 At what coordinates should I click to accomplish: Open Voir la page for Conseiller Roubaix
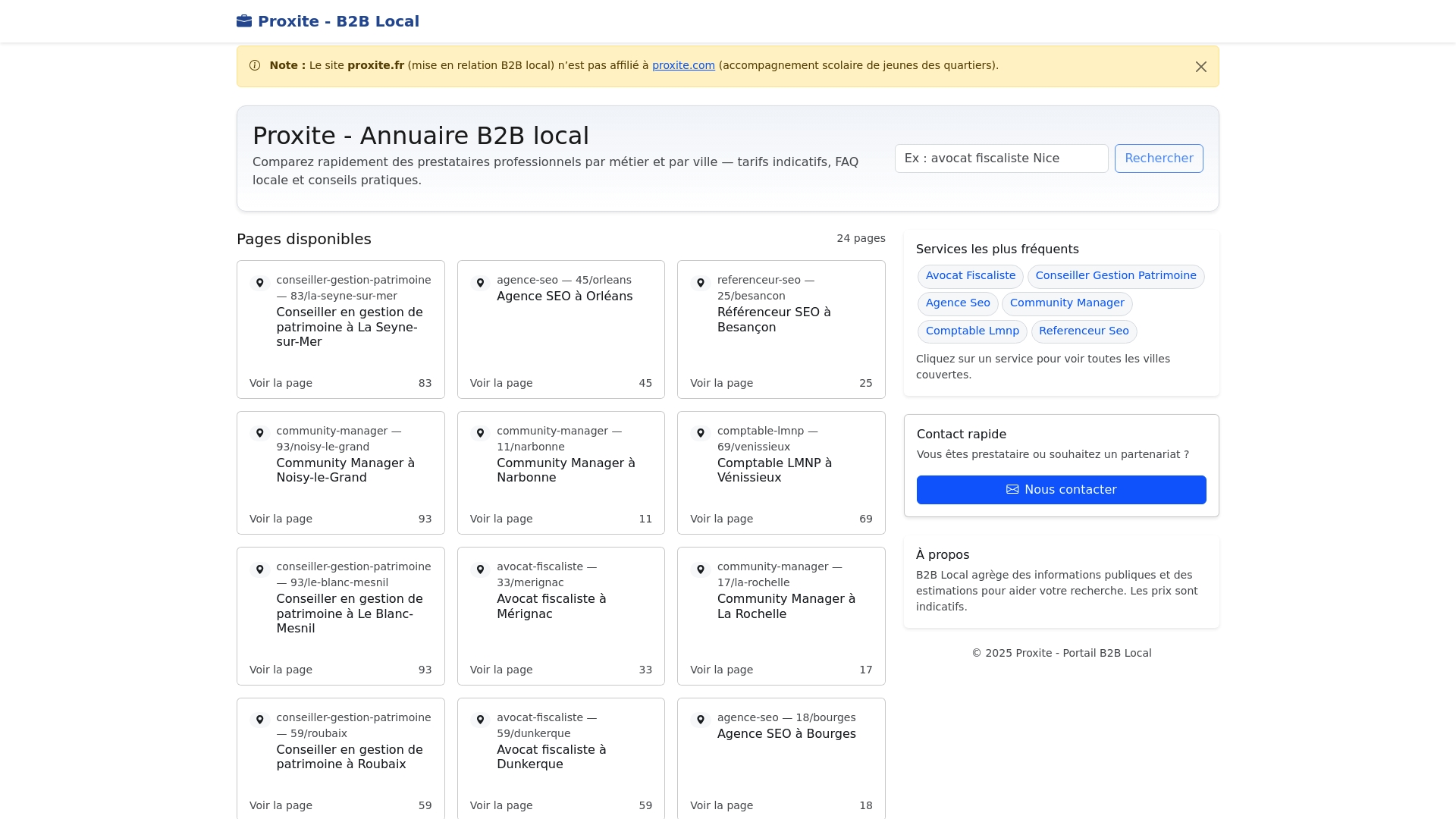pos(281,805)
